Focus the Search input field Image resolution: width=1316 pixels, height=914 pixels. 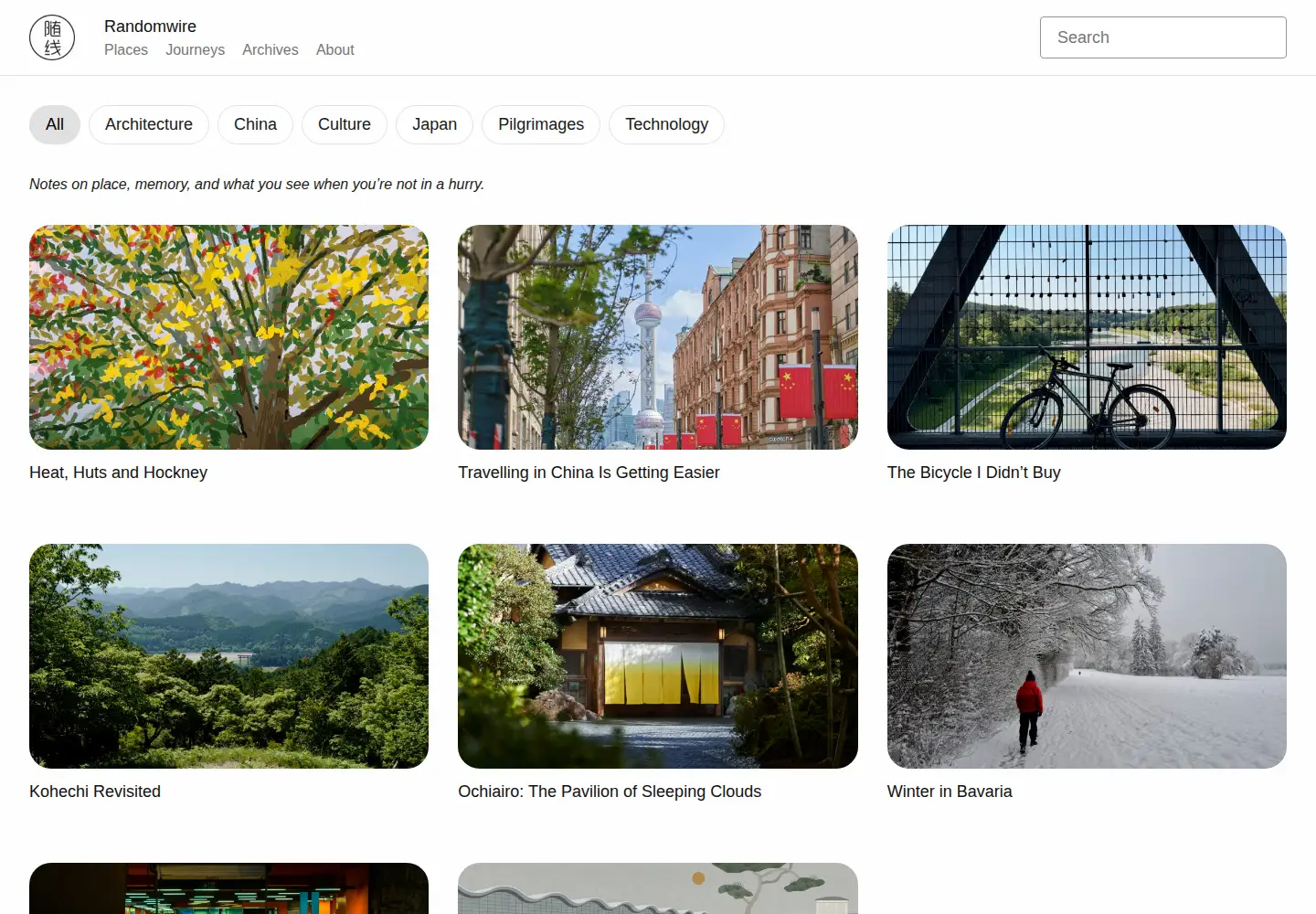pyautogui.click(x=1162, y=37)
